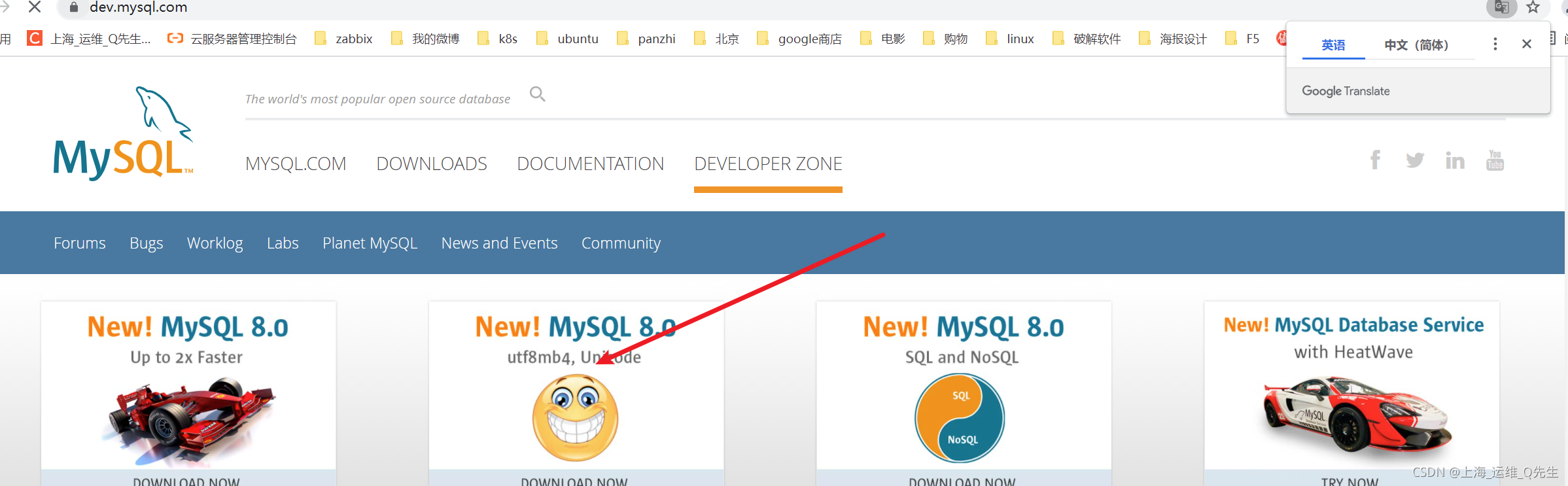This screenshot has height=486, width=1568.
Task: Go to the DOWNLOADS nav tab
Action: coord(432,164)
